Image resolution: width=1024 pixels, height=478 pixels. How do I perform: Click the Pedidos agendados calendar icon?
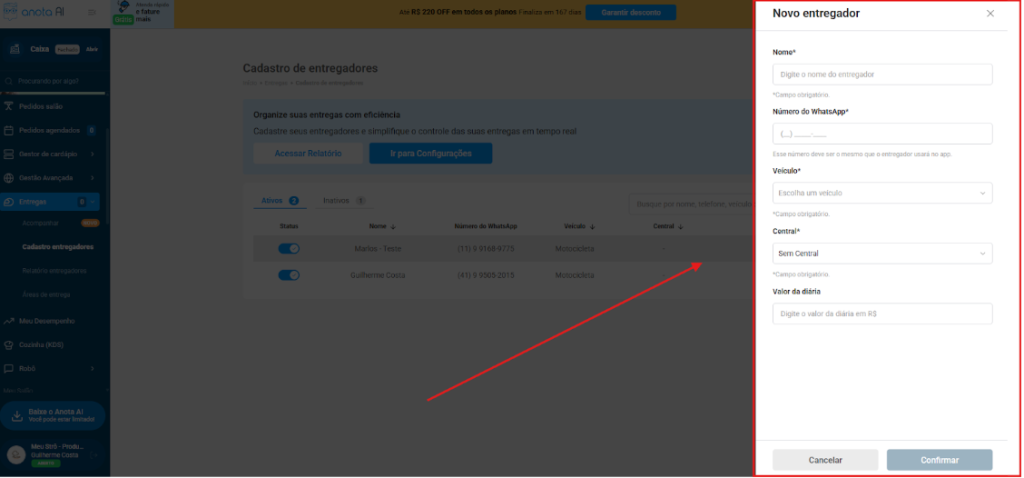tap(9, 130)
